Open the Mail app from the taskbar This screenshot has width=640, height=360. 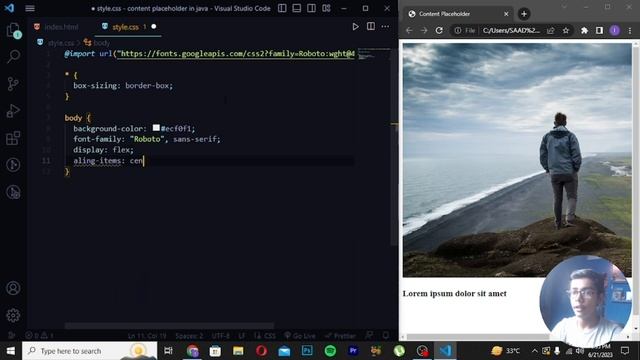pos(284,351)
